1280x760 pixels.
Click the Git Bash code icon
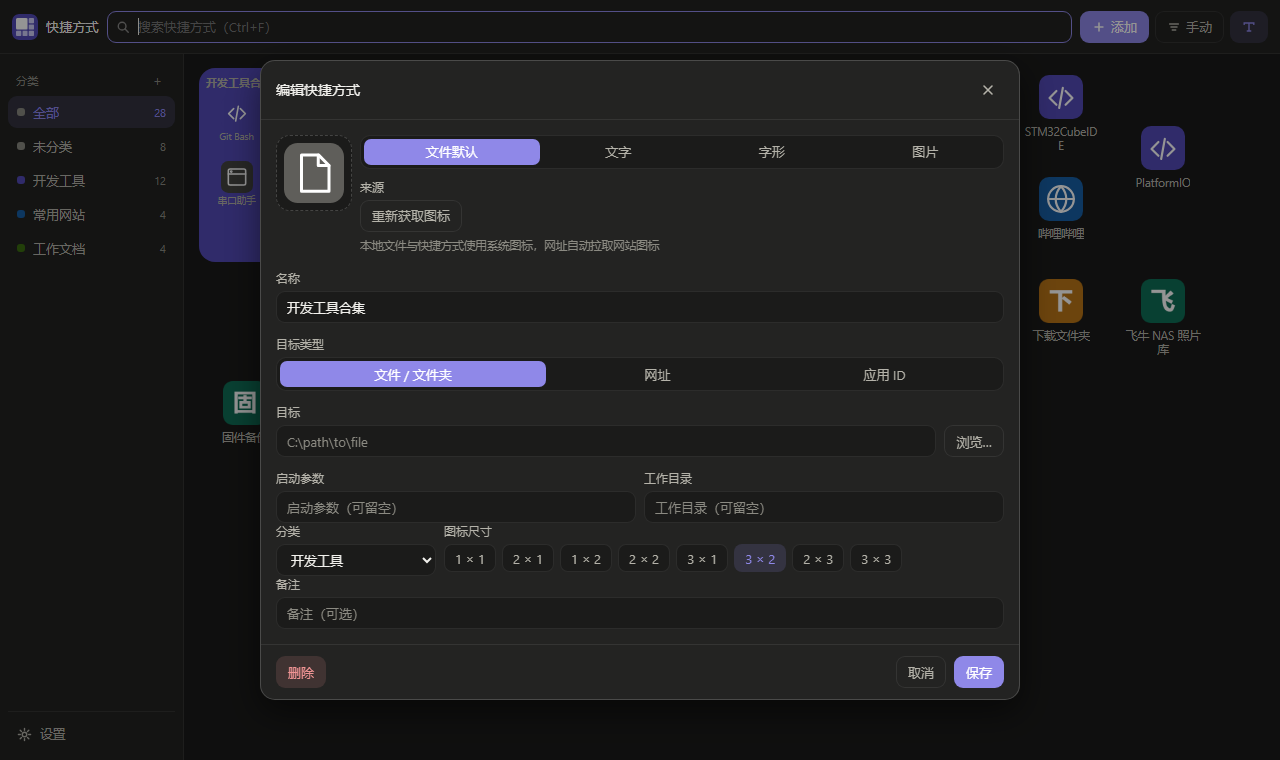(237, 113)
